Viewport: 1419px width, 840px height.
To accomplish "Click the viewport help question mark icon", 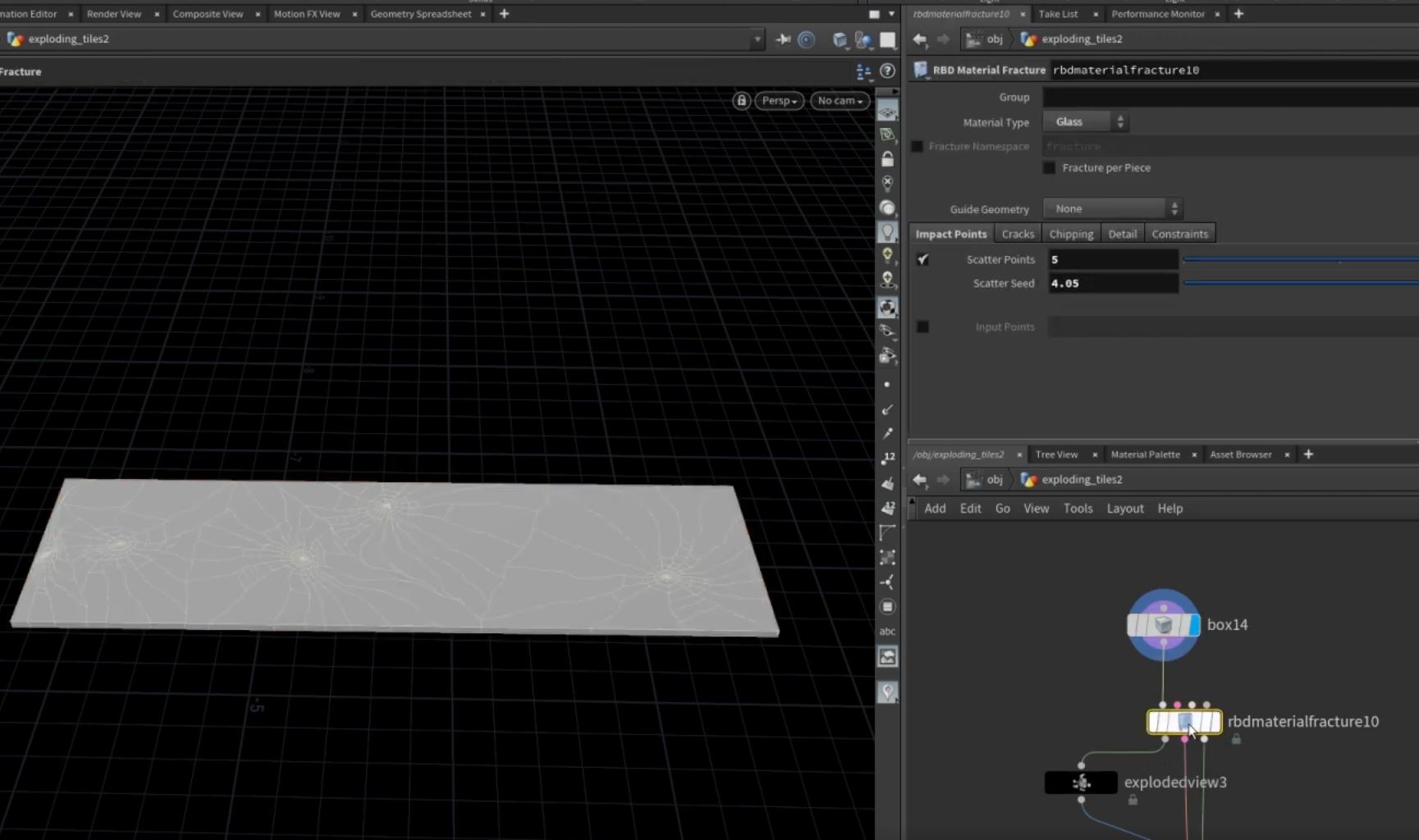I will (887, 71).
